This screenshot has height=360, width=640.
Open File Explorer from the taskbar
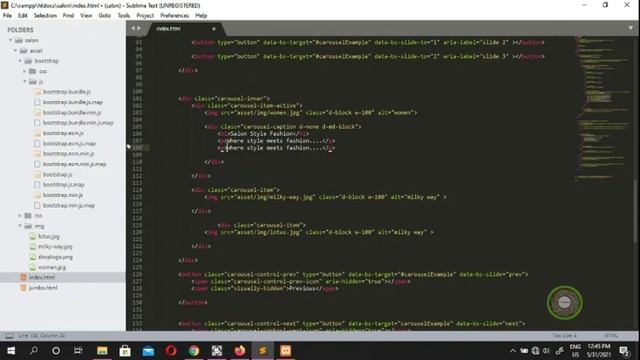[102, 351]
